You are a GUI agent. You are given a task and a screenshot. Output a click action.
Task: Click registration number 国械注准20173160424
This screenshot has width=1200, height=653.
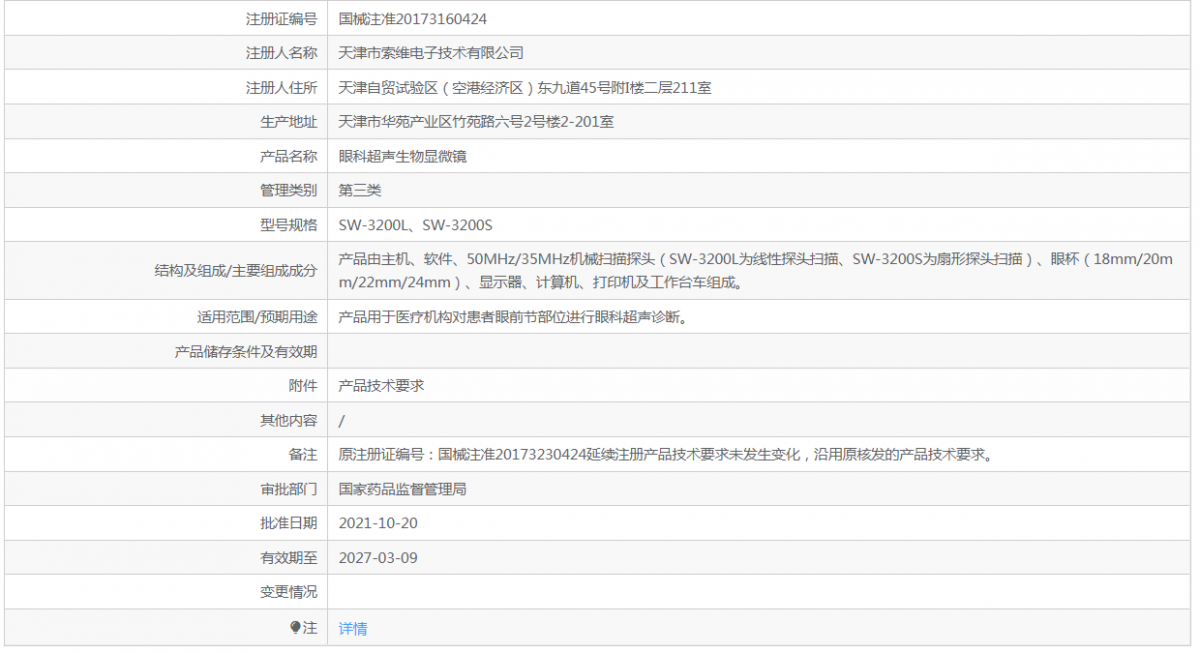click(x=413, y=19)
